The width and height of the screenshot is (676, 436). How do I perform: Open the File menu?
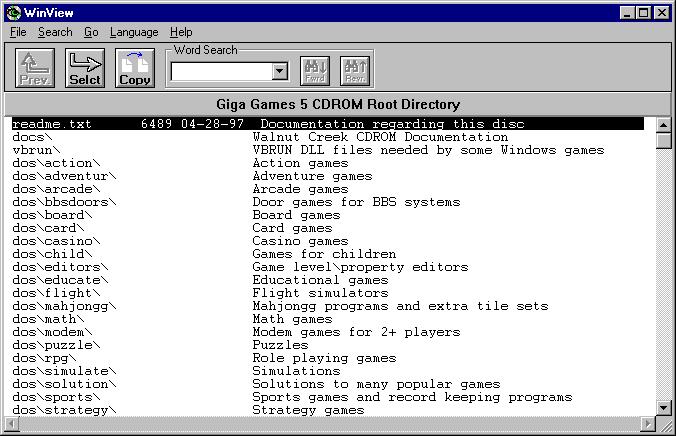tap(18, 32)
